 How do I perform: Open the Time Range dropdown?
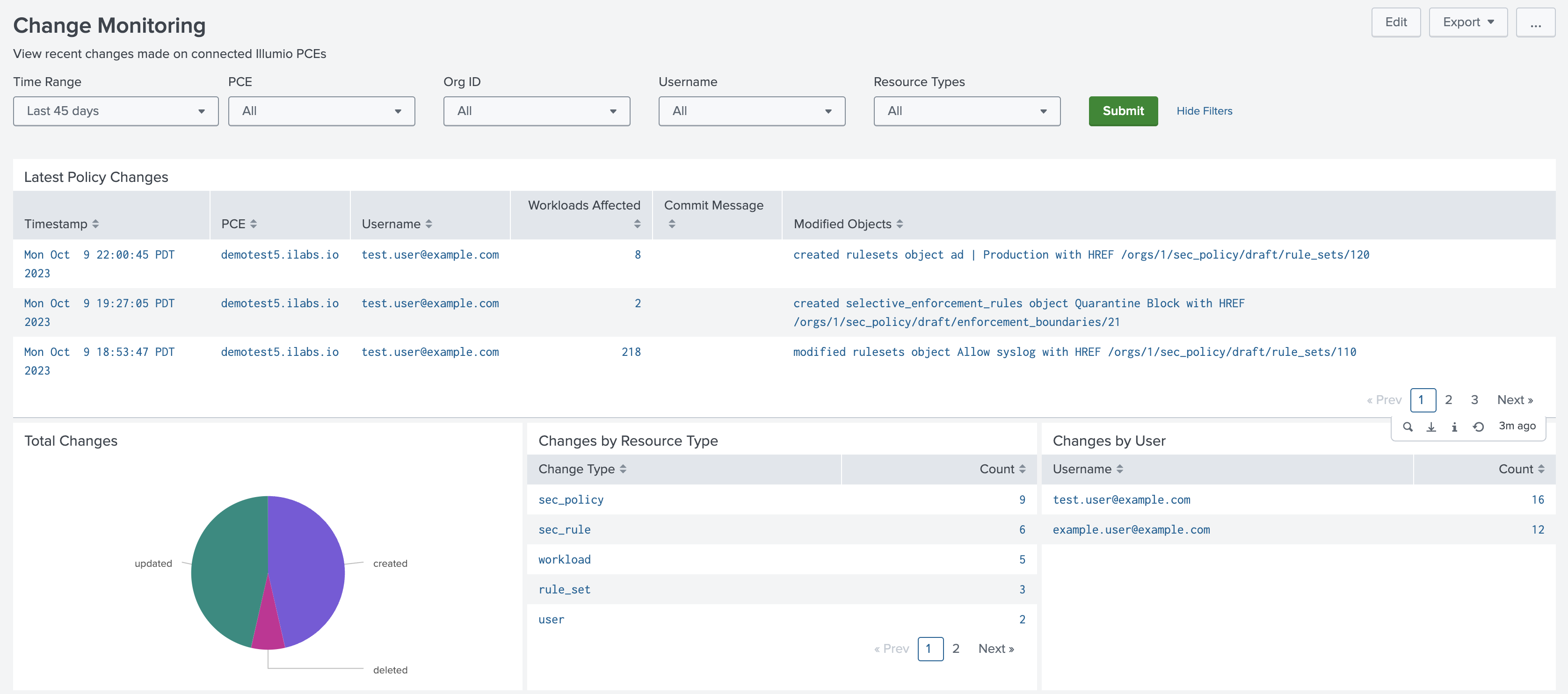coord(116,111)
